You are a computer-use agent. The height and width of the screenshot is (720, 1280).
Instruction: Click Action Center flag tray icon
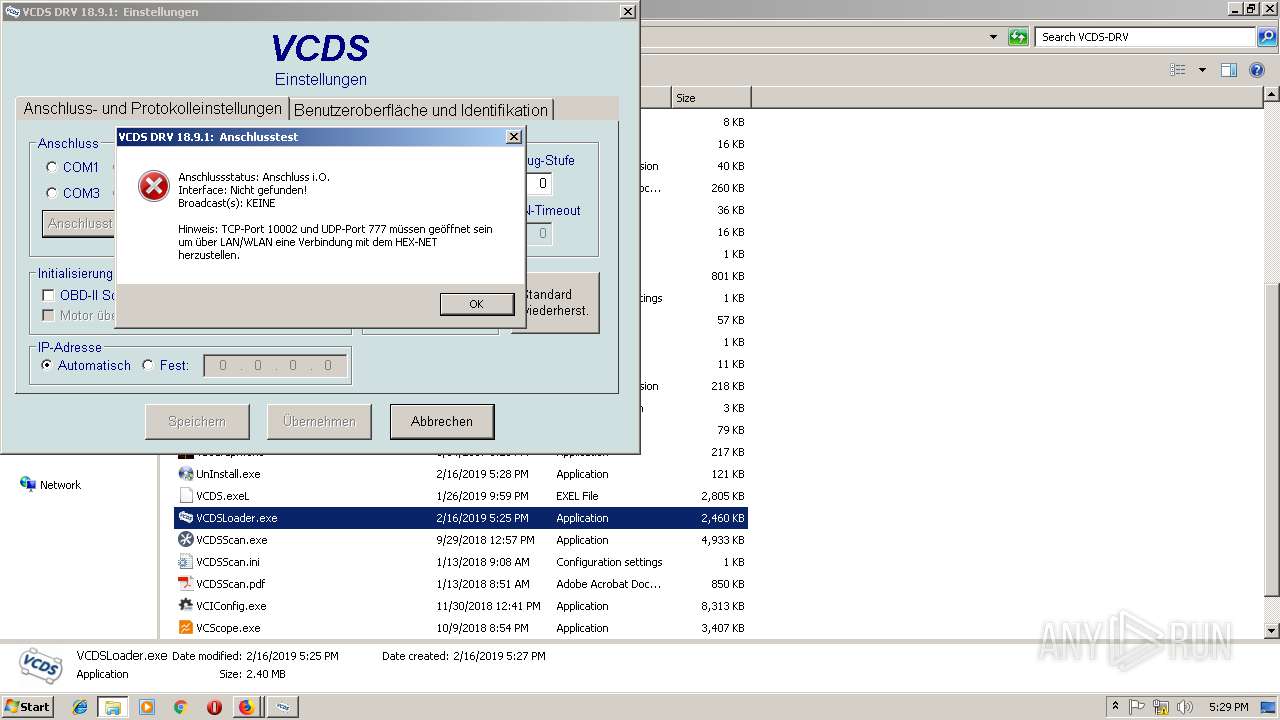(x=1137, y=707)
